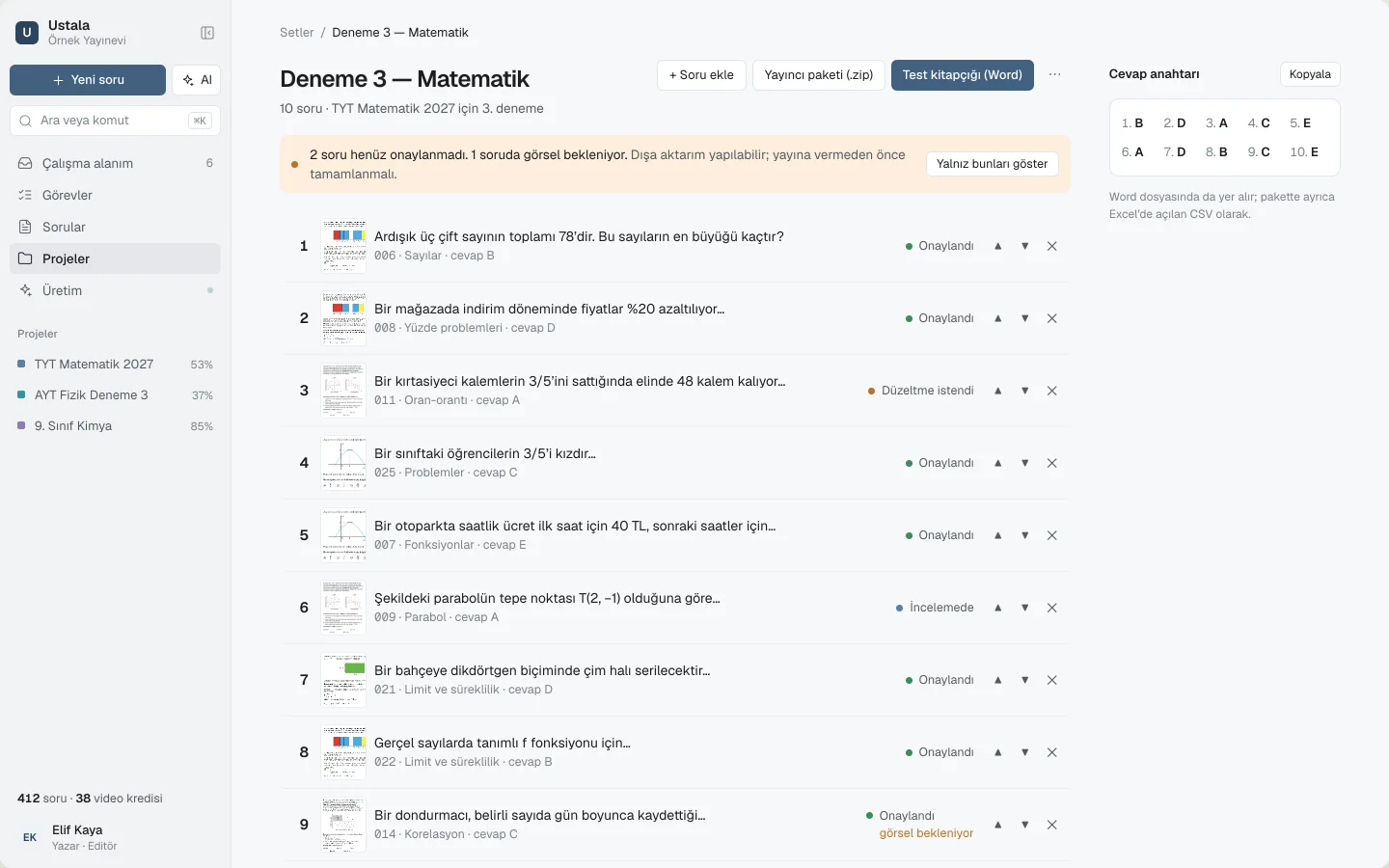Open question 'Bir bahçeye dikdörtgen biçiminde çim halı'

pos(542,670)
